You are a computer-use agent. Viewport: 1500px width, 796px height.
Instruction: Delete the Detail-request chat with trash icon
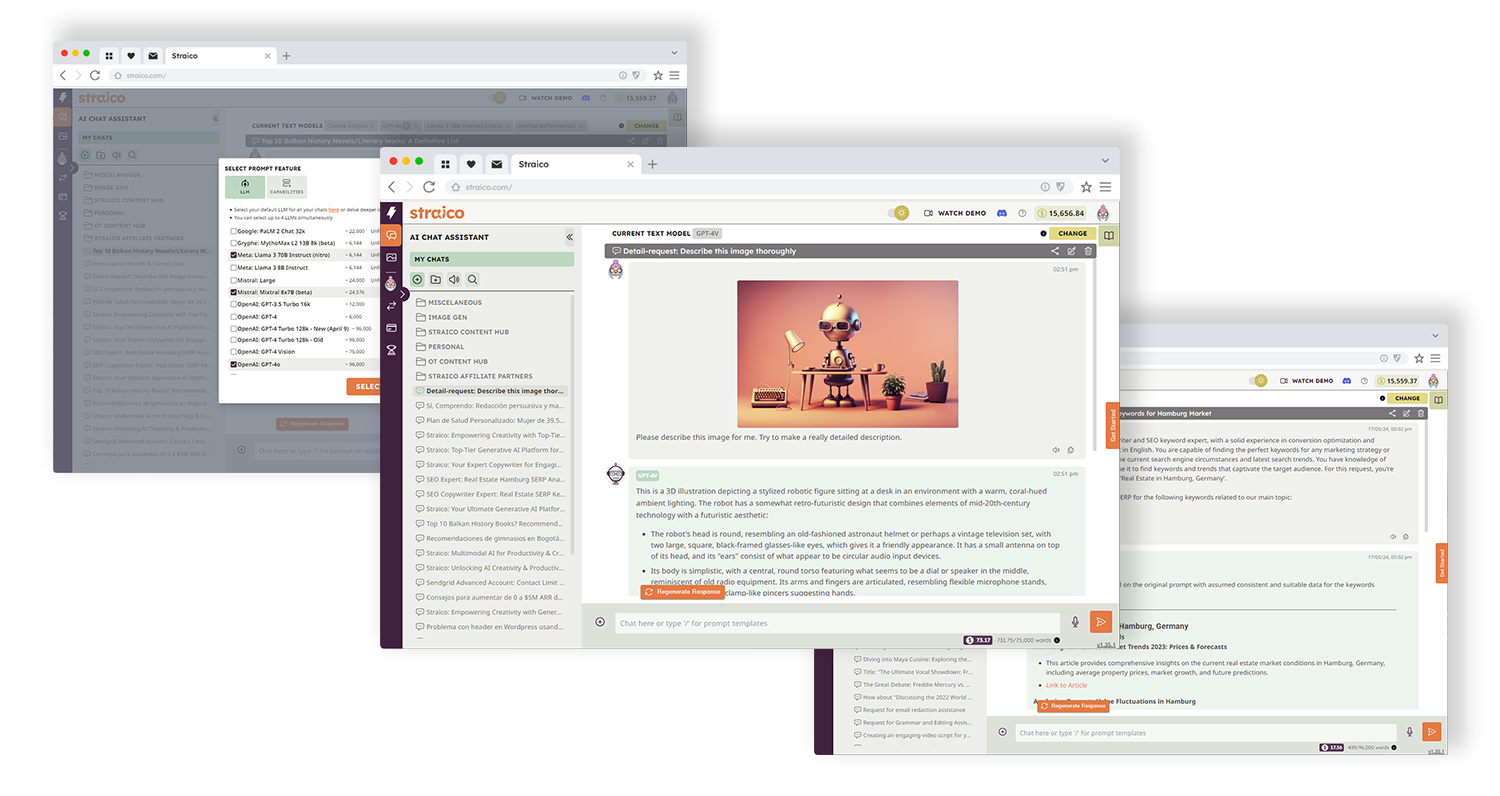[x=1088, y=251]
